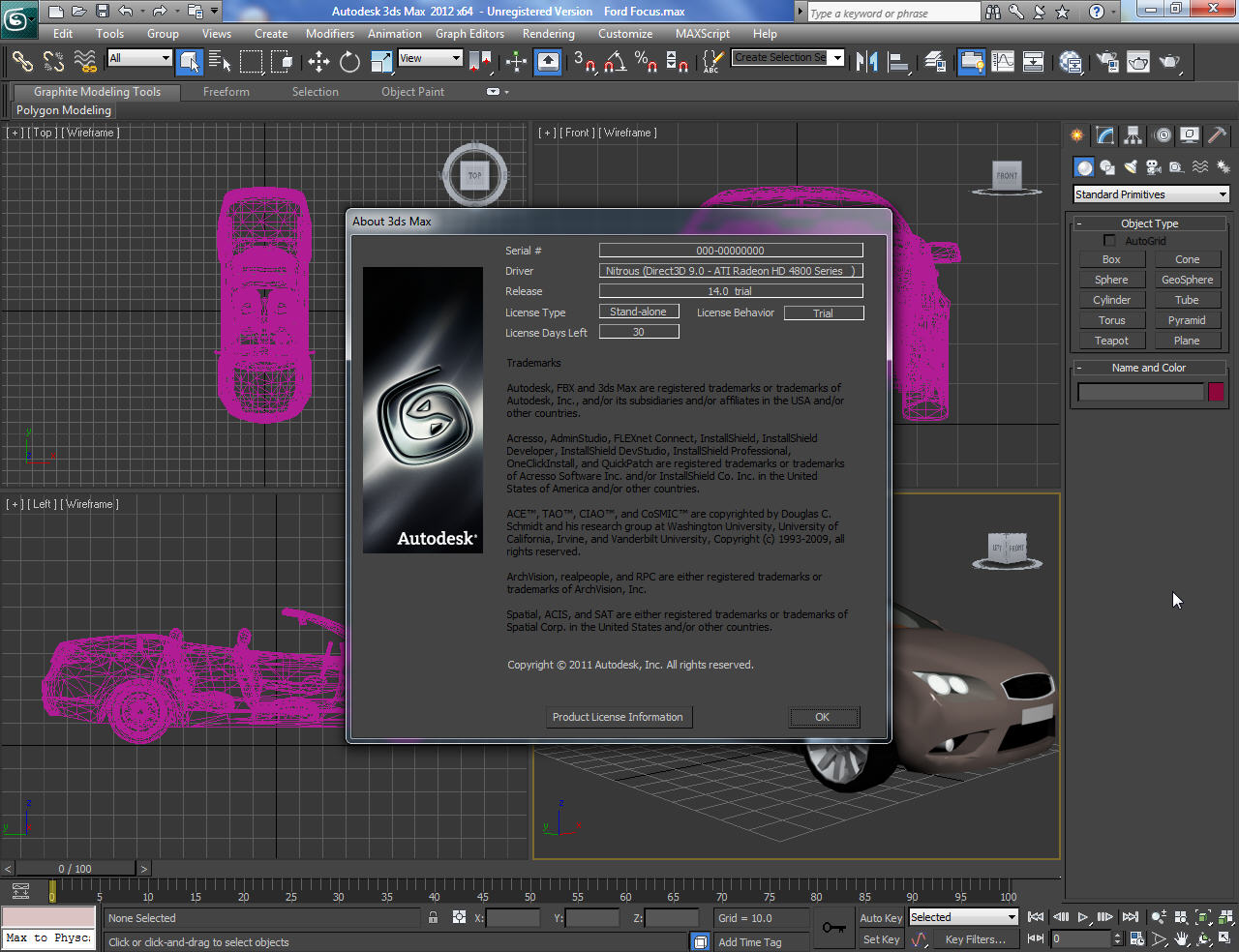
Task: Click the Teapot primitive button
Action: 1111,341
